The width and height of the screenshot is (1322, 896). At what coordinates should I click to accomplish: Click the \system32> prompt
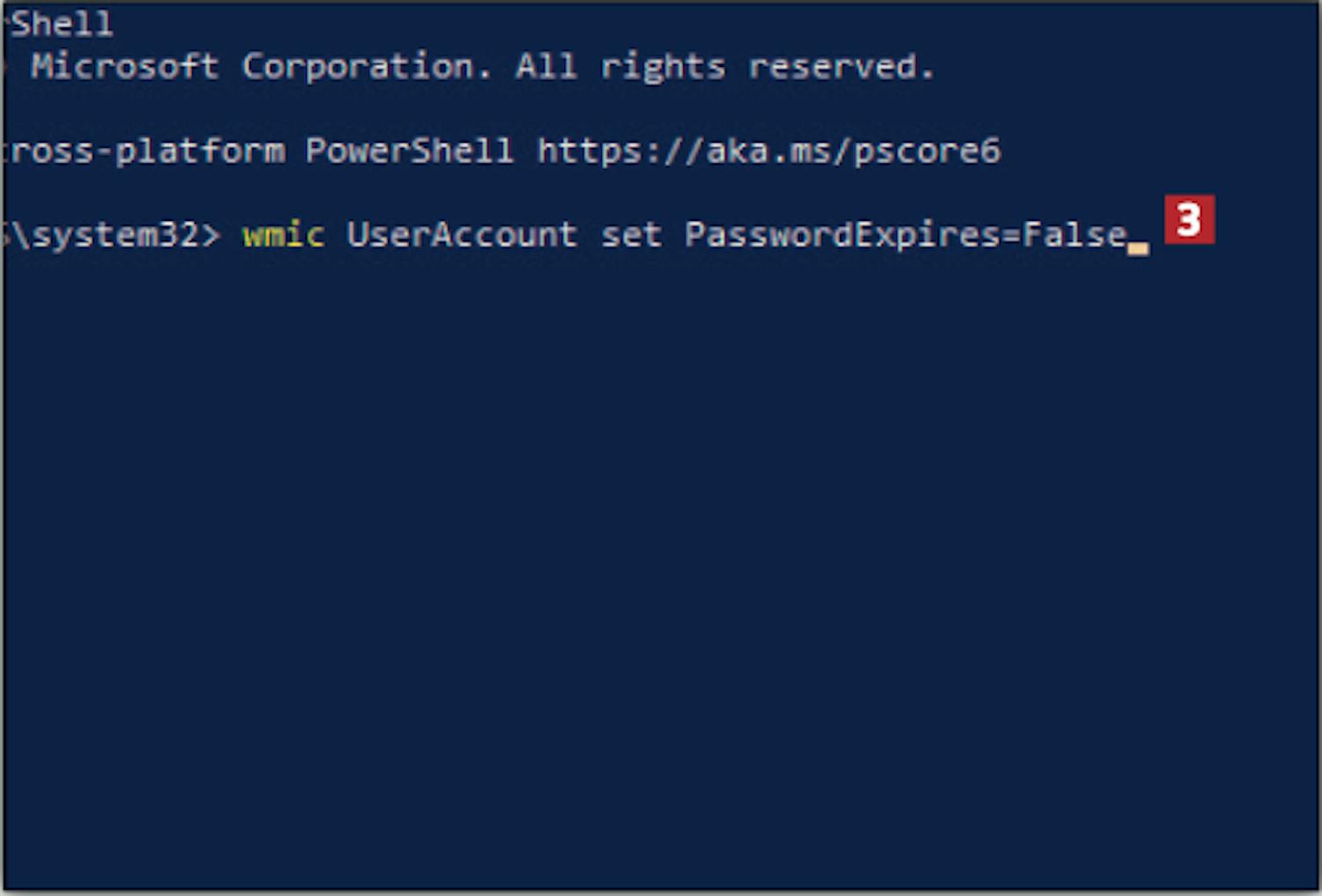113,236
